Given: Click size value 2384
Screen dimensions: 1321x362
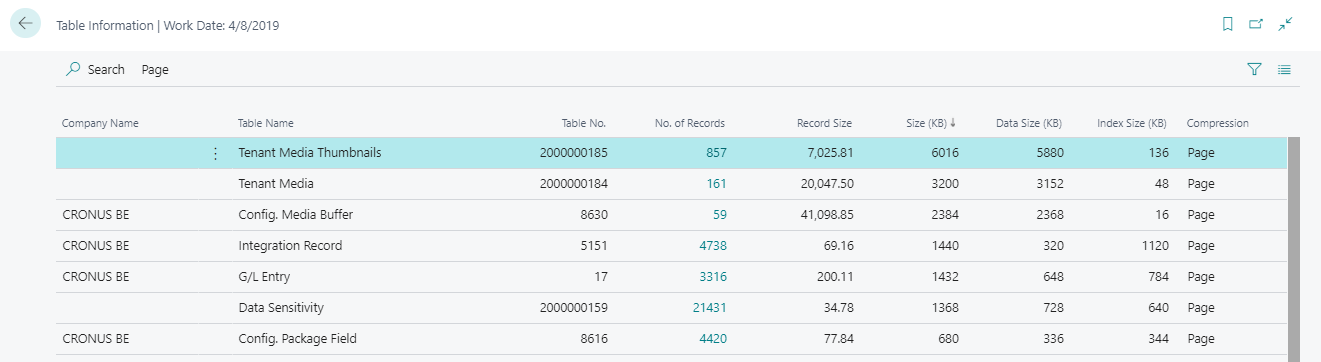Looking at the screenshot, I should pyautogui.click(x=946, y=215).
